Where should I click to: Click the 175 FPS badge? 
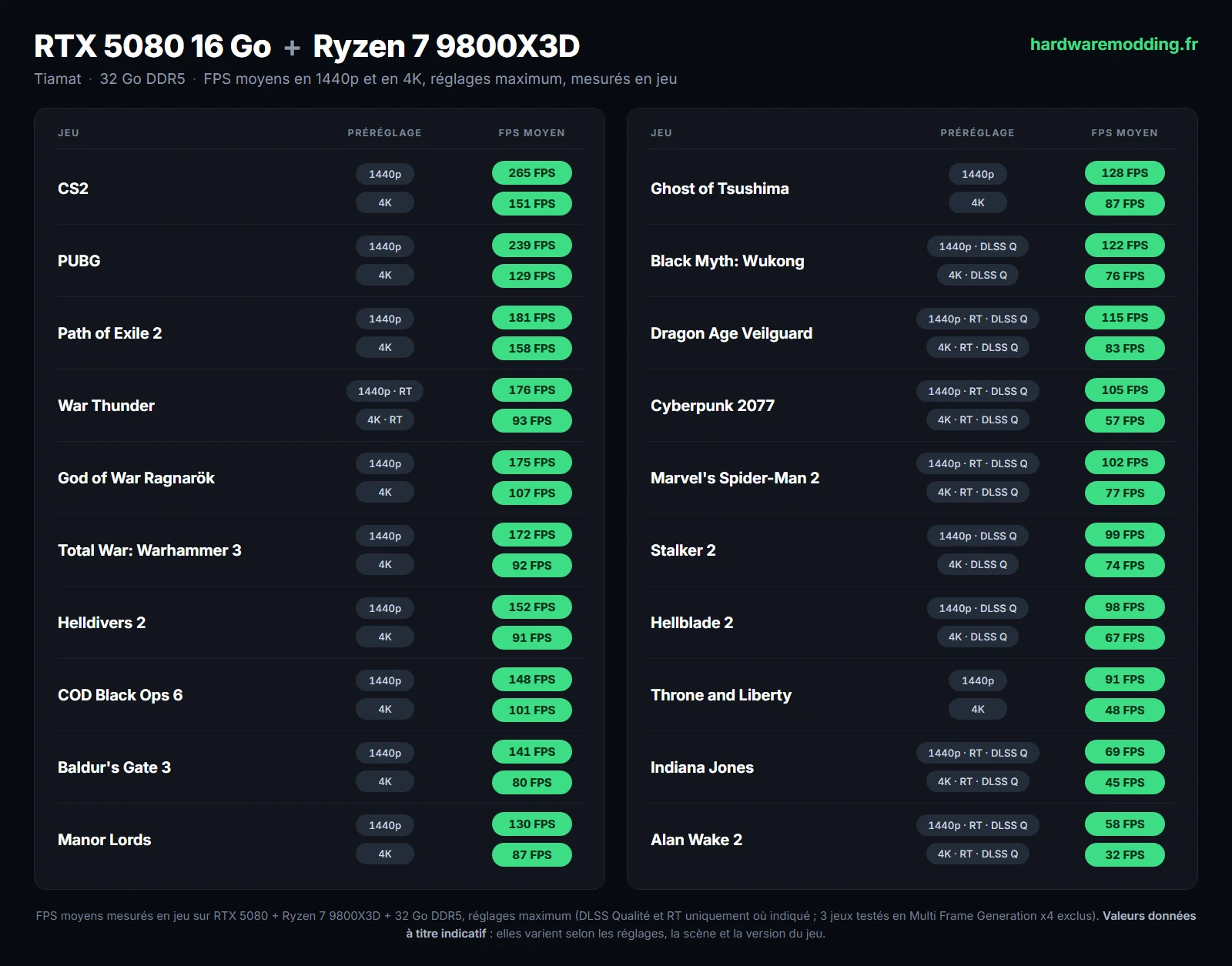(x=532, y=463)
